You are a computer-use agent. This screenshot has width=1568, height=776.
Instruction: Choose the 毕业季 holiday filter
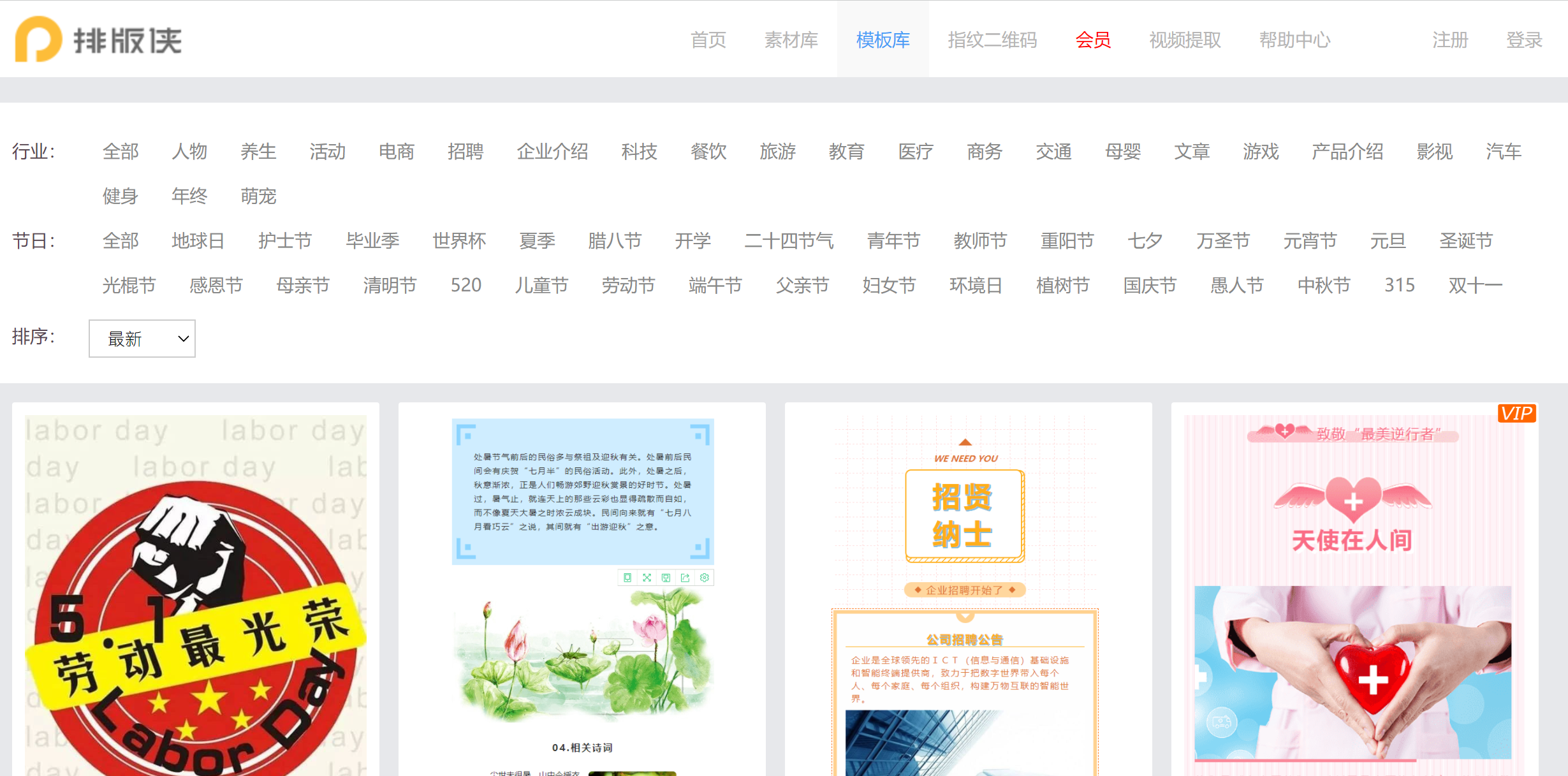click(x=372, y=240)
